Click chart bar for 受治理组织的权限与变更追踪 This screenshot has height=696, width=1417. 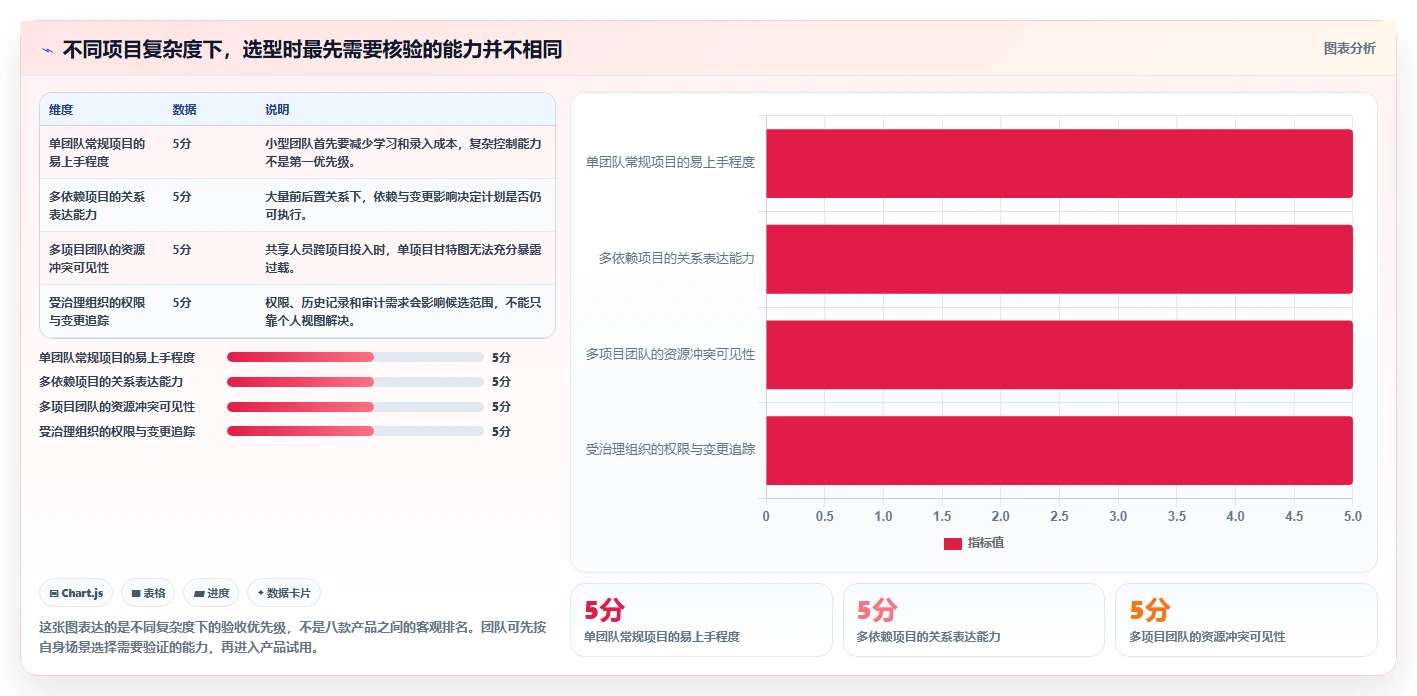tap(1059, 450)
